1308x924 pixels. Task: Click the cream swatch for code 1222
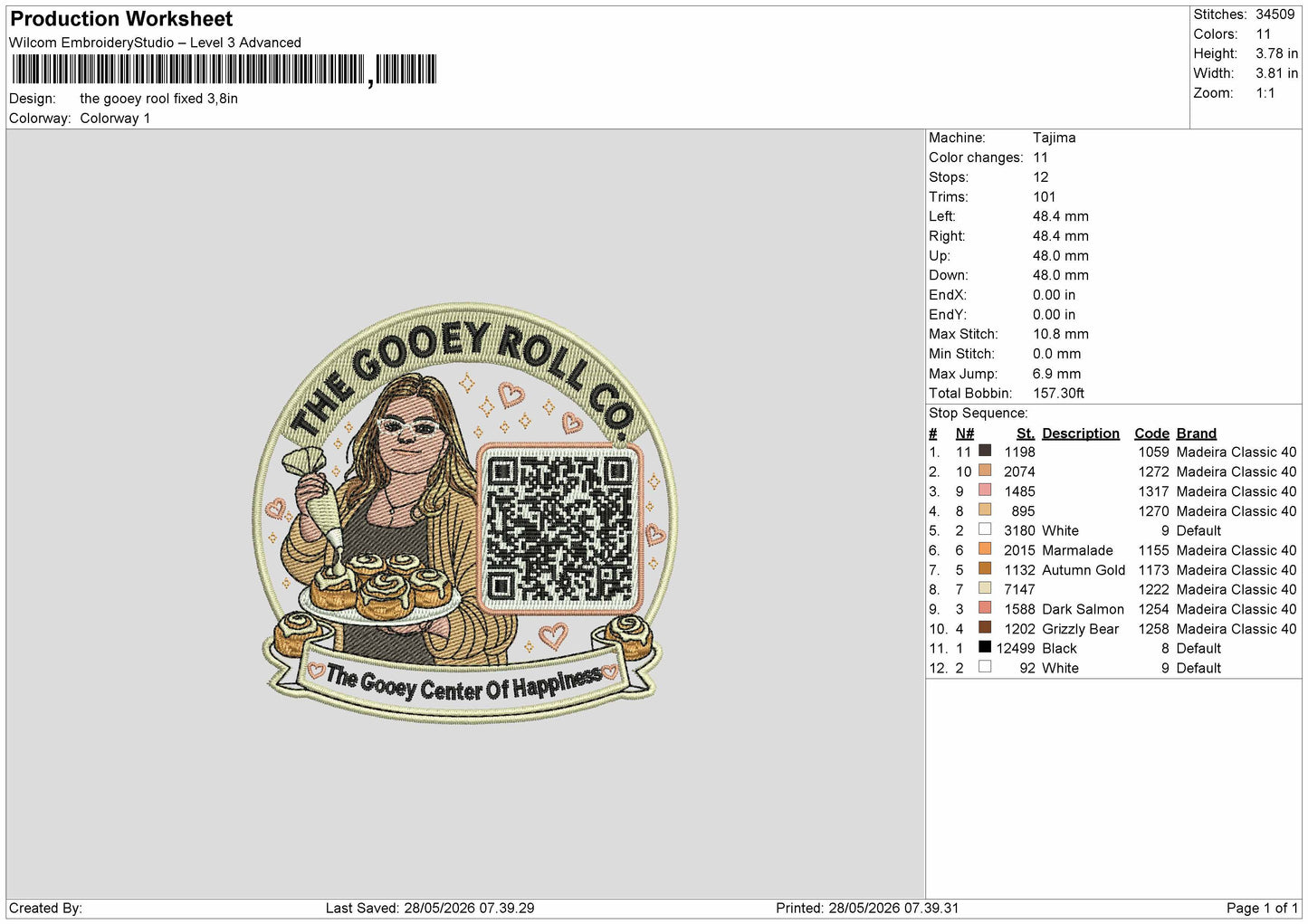[985, 588]
